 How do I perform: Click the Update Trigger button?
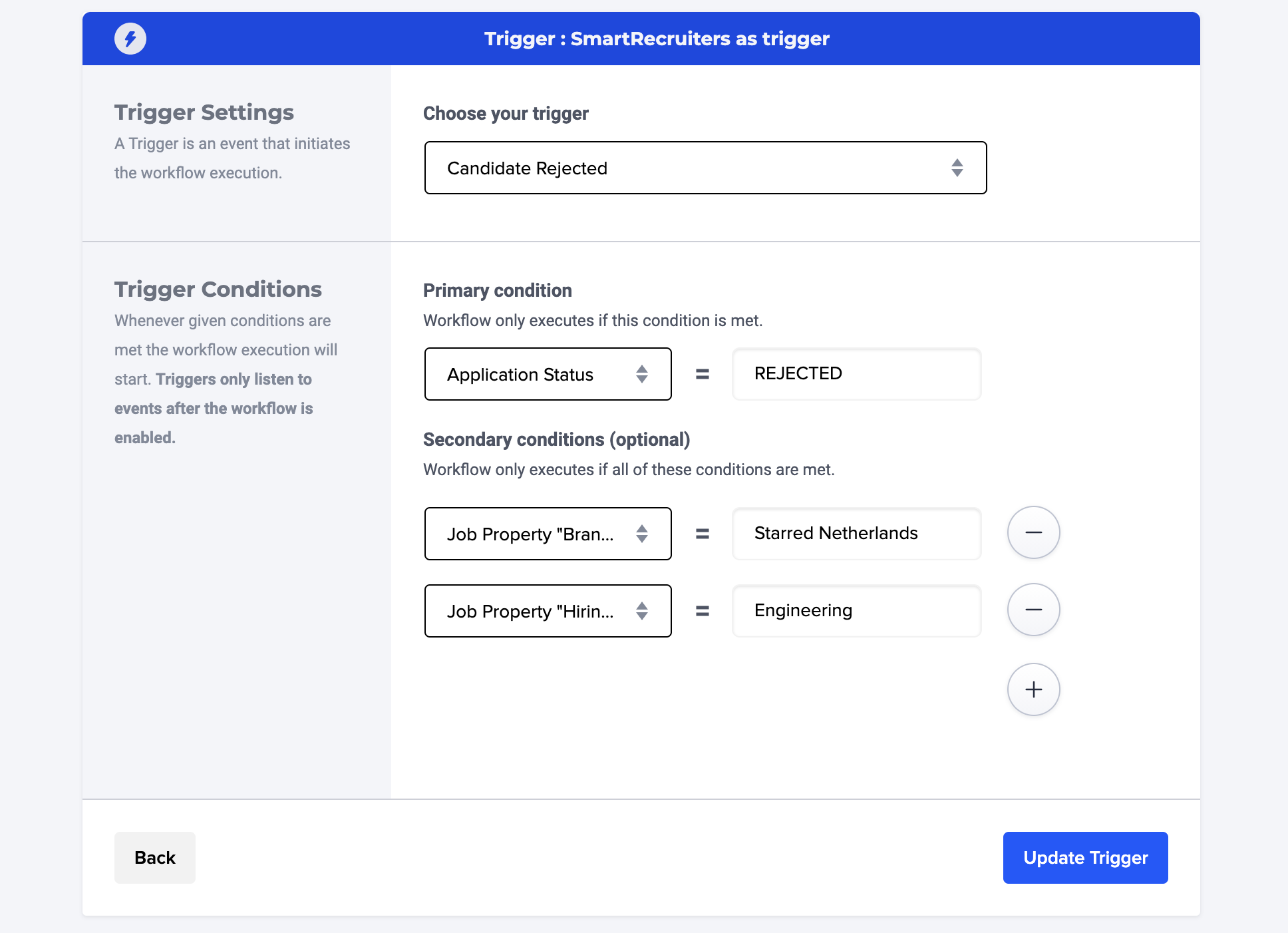click(x=1085, y=858)
